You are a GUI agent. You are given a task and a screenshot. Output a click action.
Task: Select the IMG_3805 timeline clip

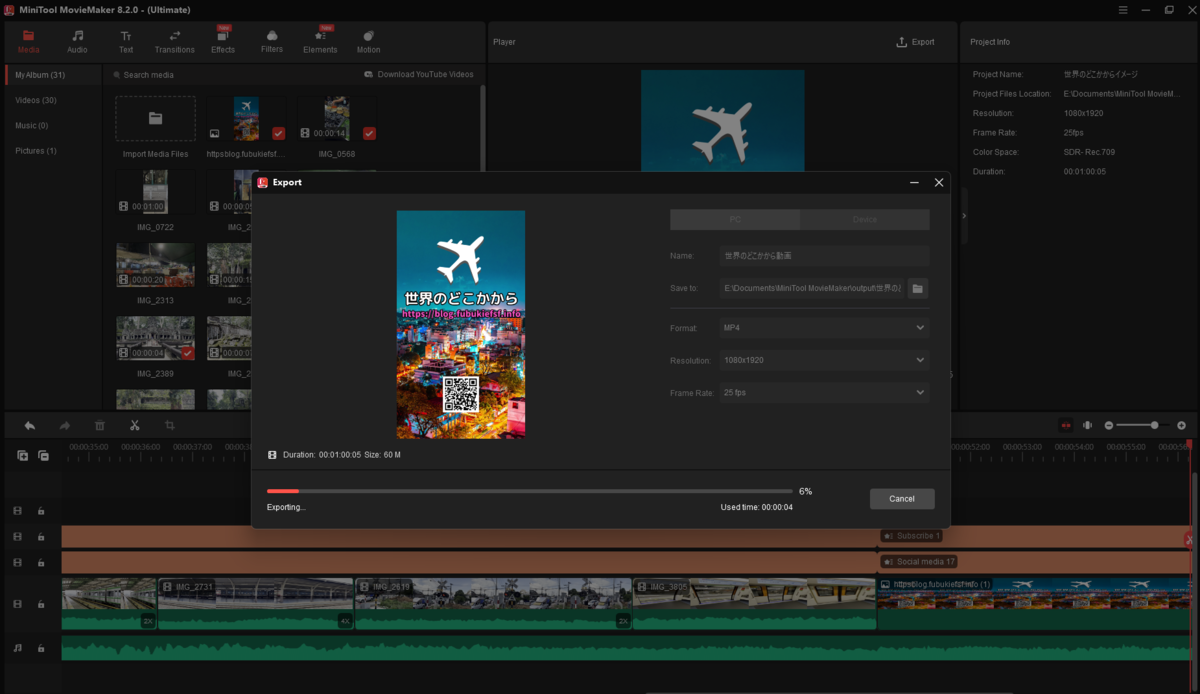click(x=755, y=604)
